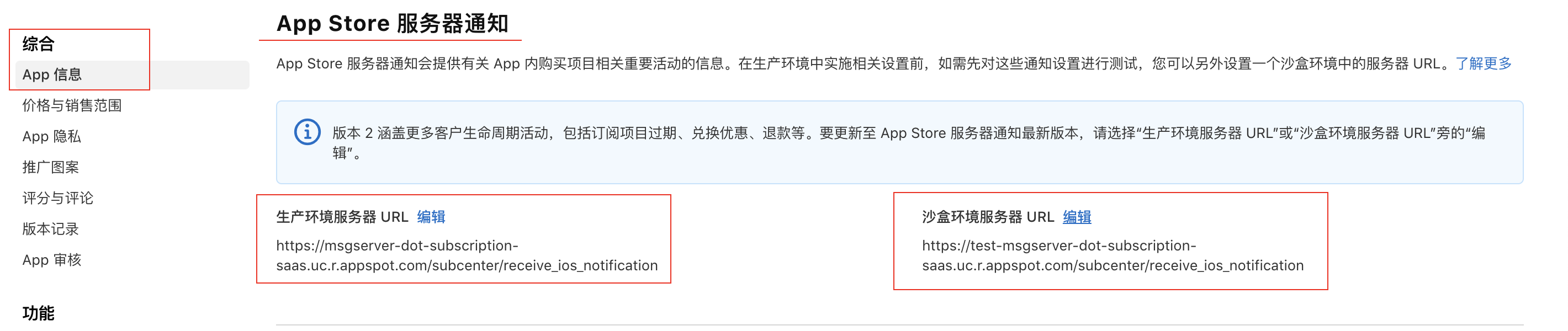1568x331 pixels.
Task: Edit the 沙盒环境服务器 URL
Action: point(1076,217)
